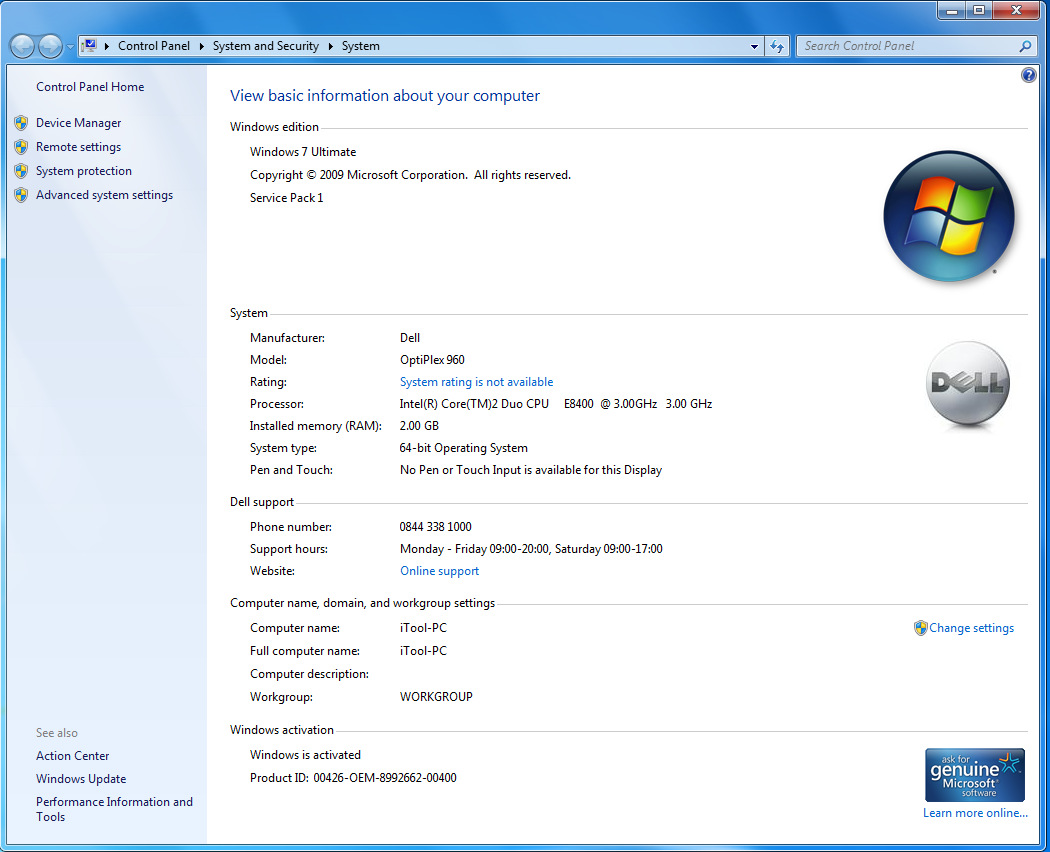Click the Intel Core 2 Duo processor value
The image size is (1050, 852).
pyautogui.click(x=556, y=404)
